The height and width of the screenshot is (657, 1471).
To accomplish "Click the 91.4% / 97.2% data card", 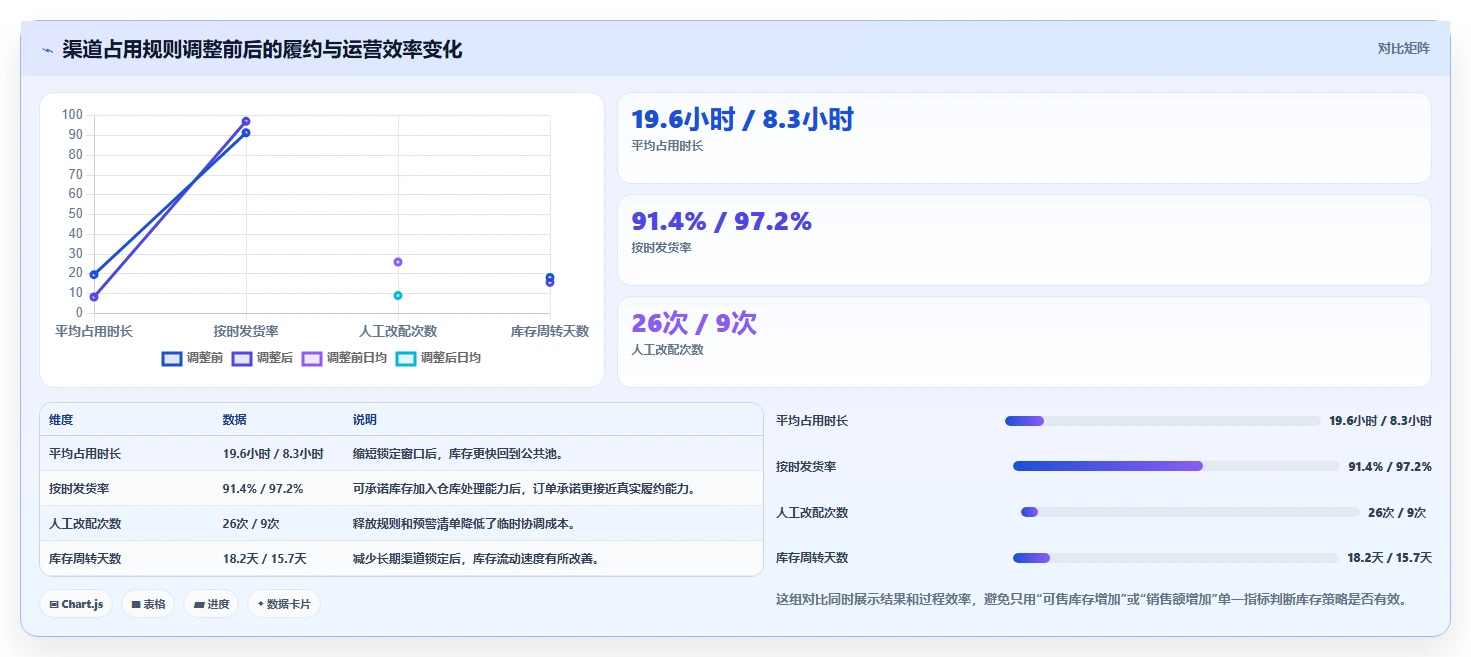I will pyautogui.click(x=1024, y=240).
